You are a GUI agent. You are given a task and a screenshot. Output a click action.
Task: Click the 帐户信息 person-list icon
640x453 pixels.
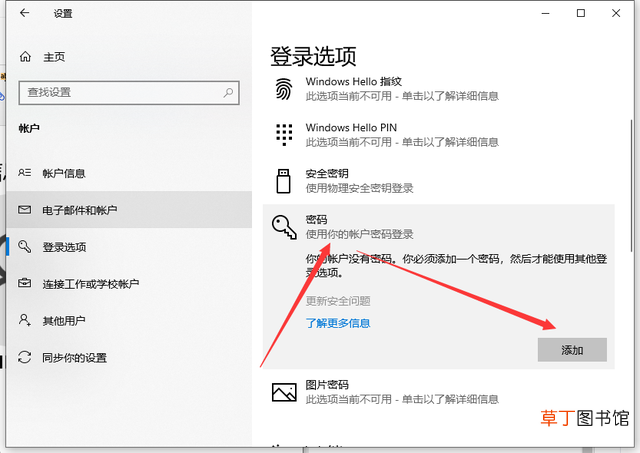pos(24,173)
